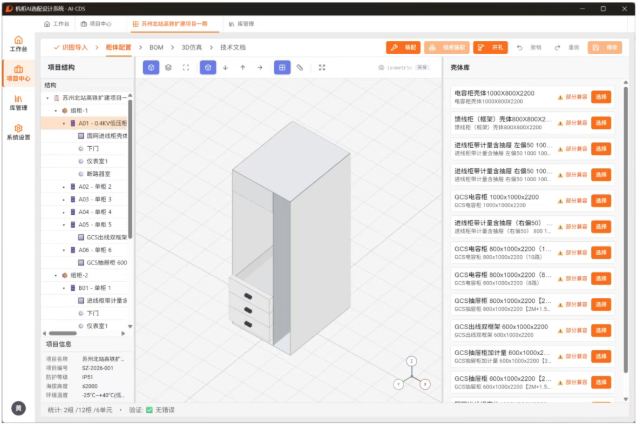Collapse the 苏州北站高铁扩建项目 root node
This screenshot has height=426, width=638.
tap(48, 98)
